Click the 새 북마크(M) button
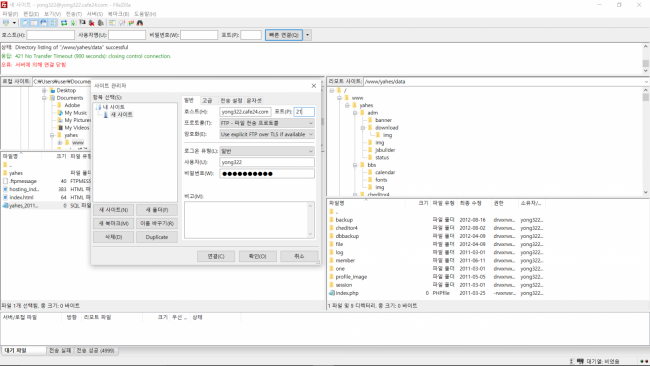Image resolution: width=650 pixels, height=366 pixels. click(x=114, y=223)
